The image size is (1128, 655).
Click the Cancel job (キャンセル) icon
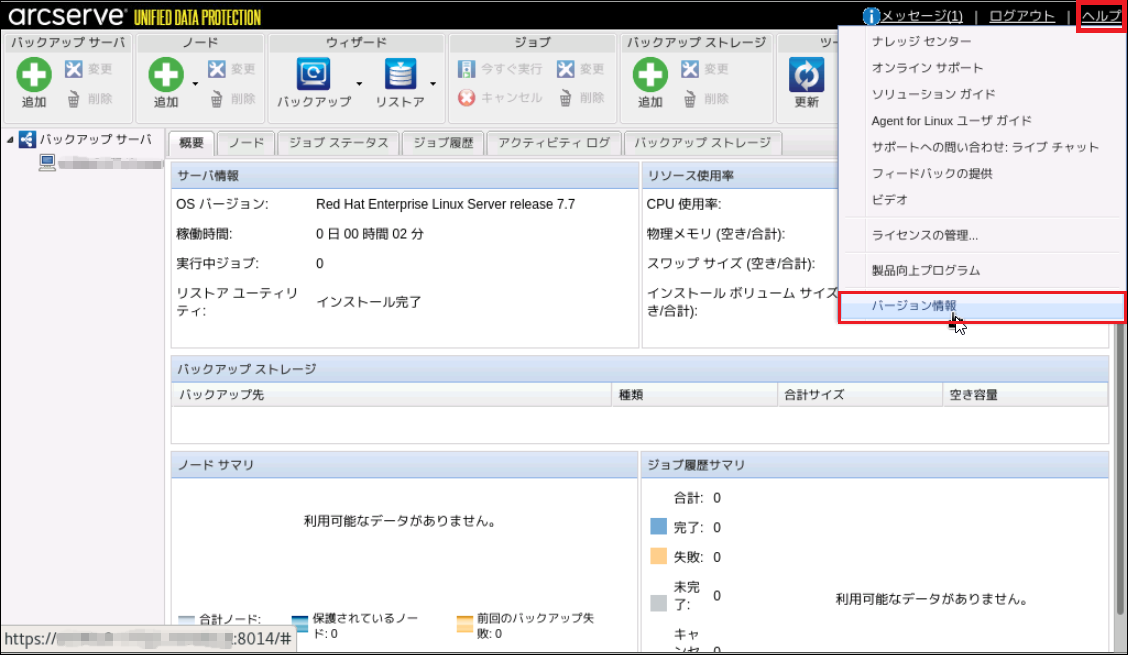pyautogui.click(x=467, y=98)
